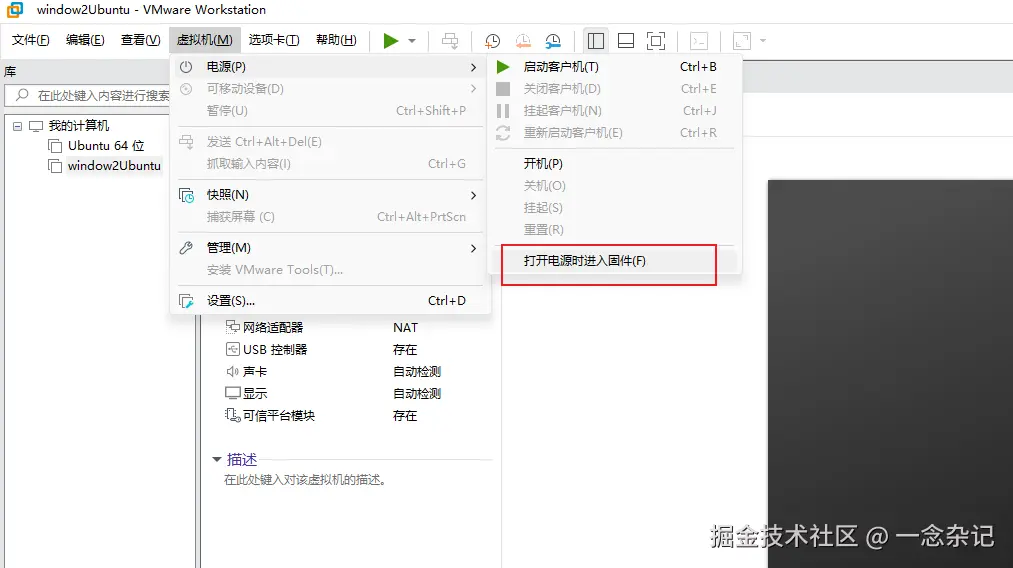Choose 设置(S)... menu entry

tap(330, 301)
